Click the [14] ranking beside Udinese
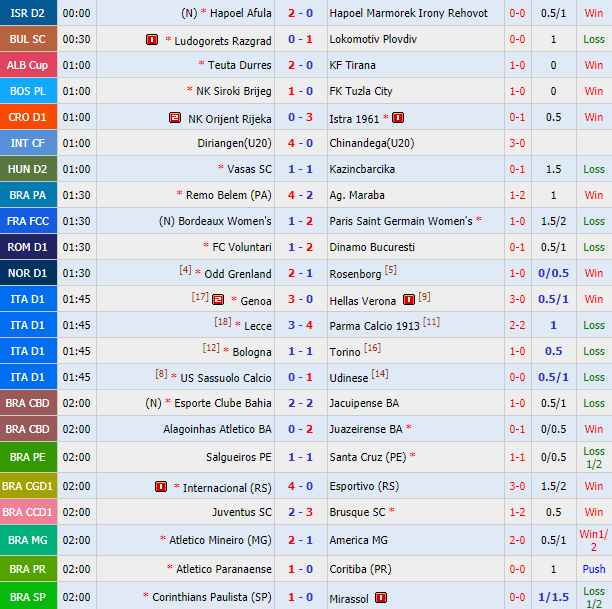Viewport: 612px width, 609px height. (x=380, y=374)
